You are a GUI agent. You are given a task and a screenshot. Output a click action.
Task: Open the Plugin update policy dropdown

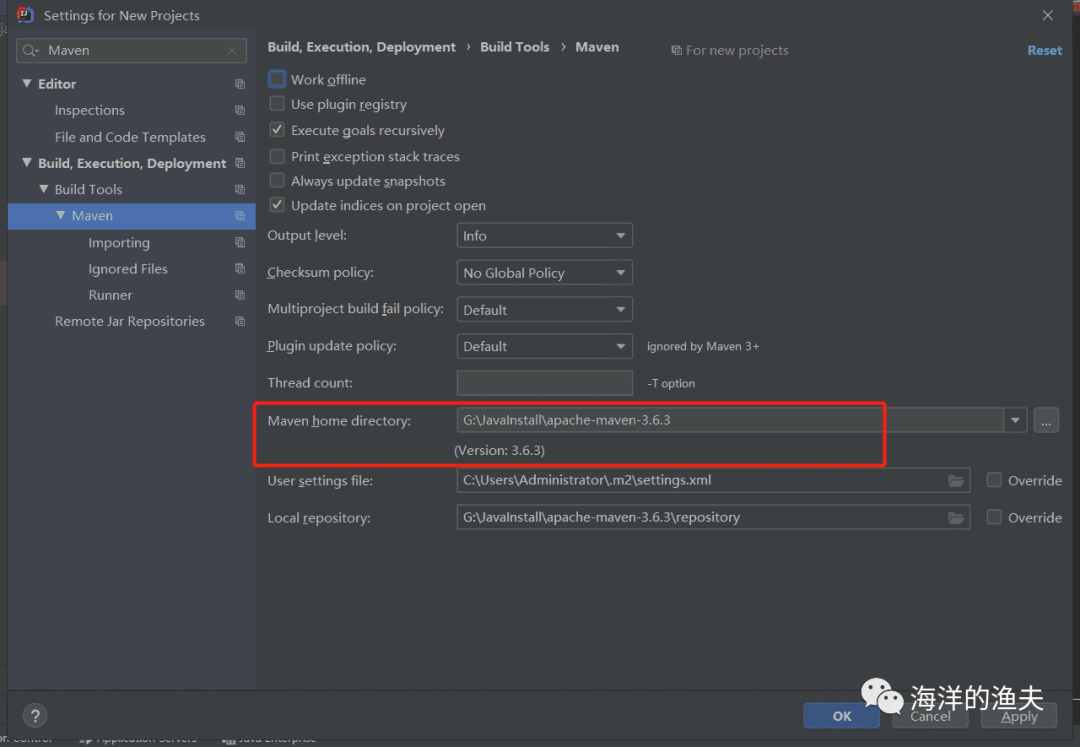coord(544,346)
